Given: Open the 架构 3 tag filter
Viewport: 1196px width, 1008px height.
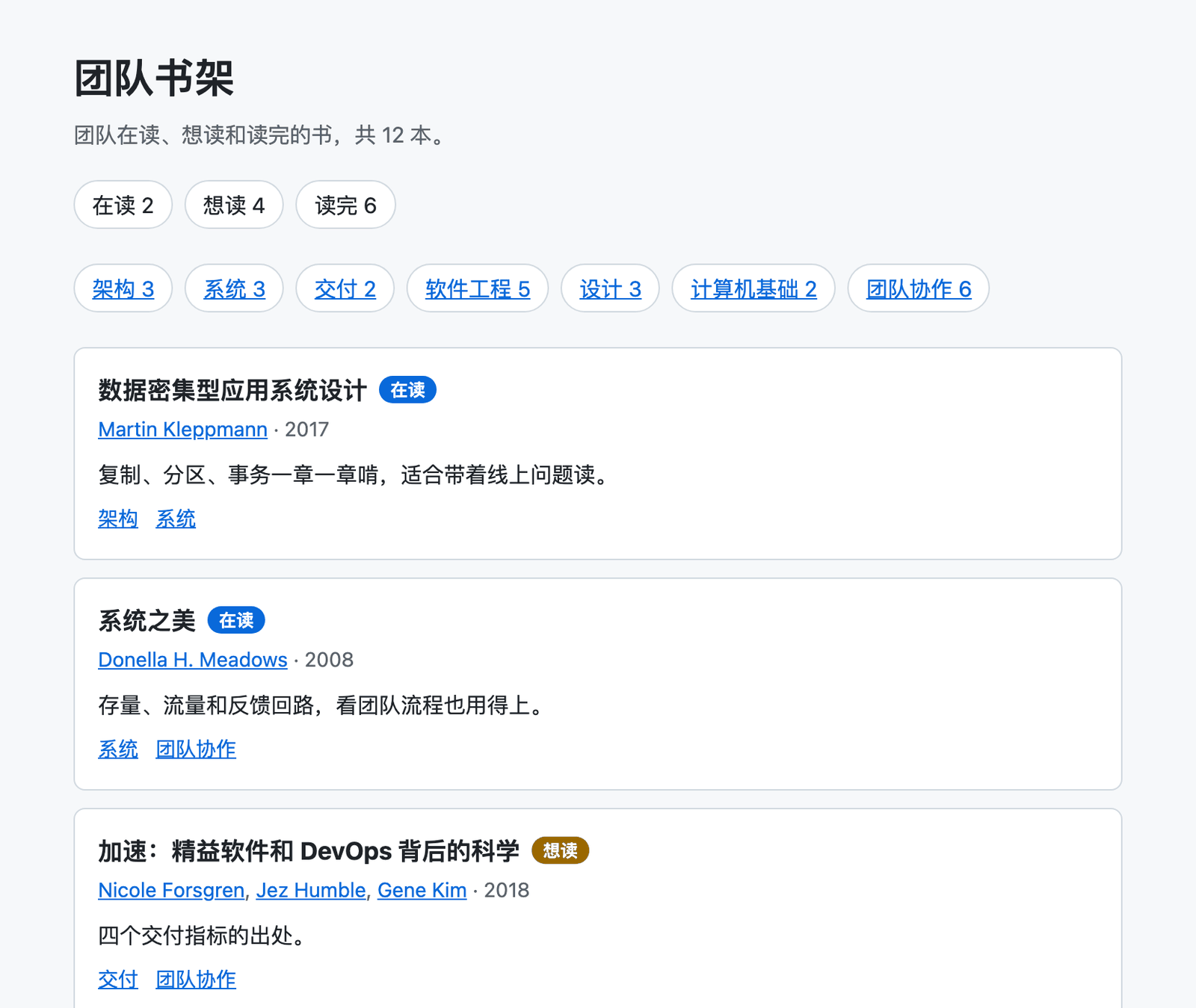Looking at the screenshot, I should [x=123, y=288].
